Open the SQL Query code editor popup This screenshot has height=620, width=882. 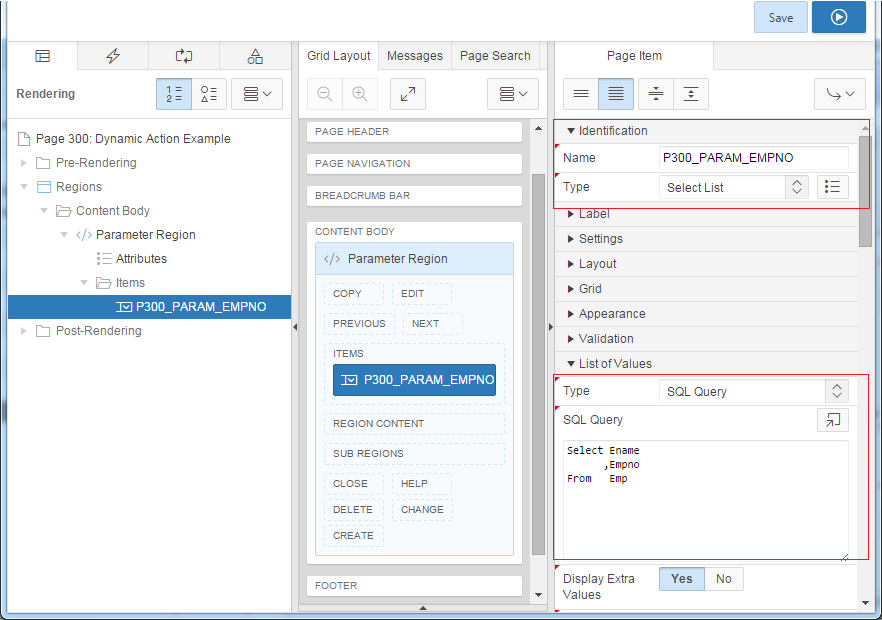tap(832, 420)
